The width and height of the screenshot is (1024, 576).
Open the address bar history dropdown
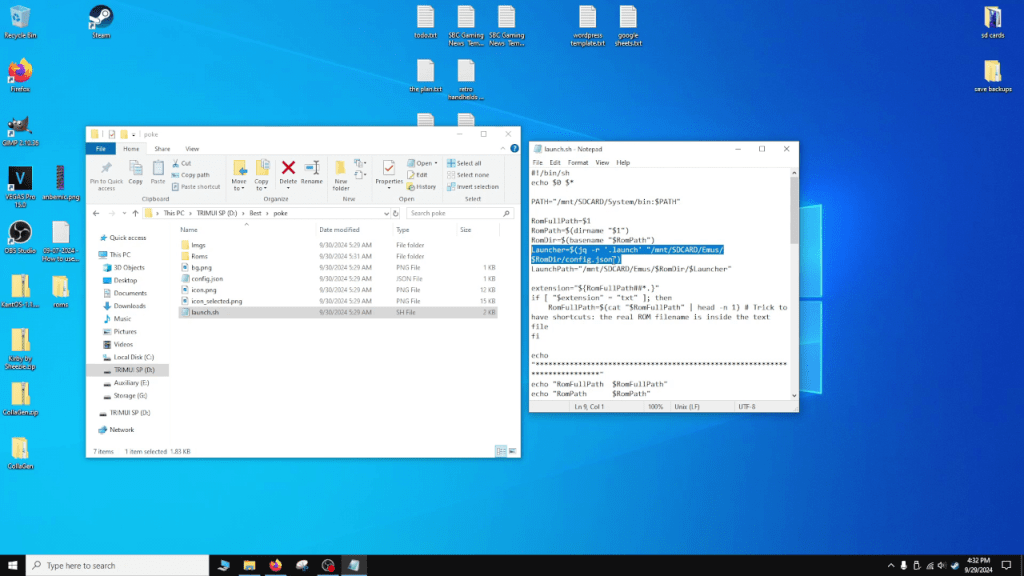pyautogui.click(x=386, y=213)
